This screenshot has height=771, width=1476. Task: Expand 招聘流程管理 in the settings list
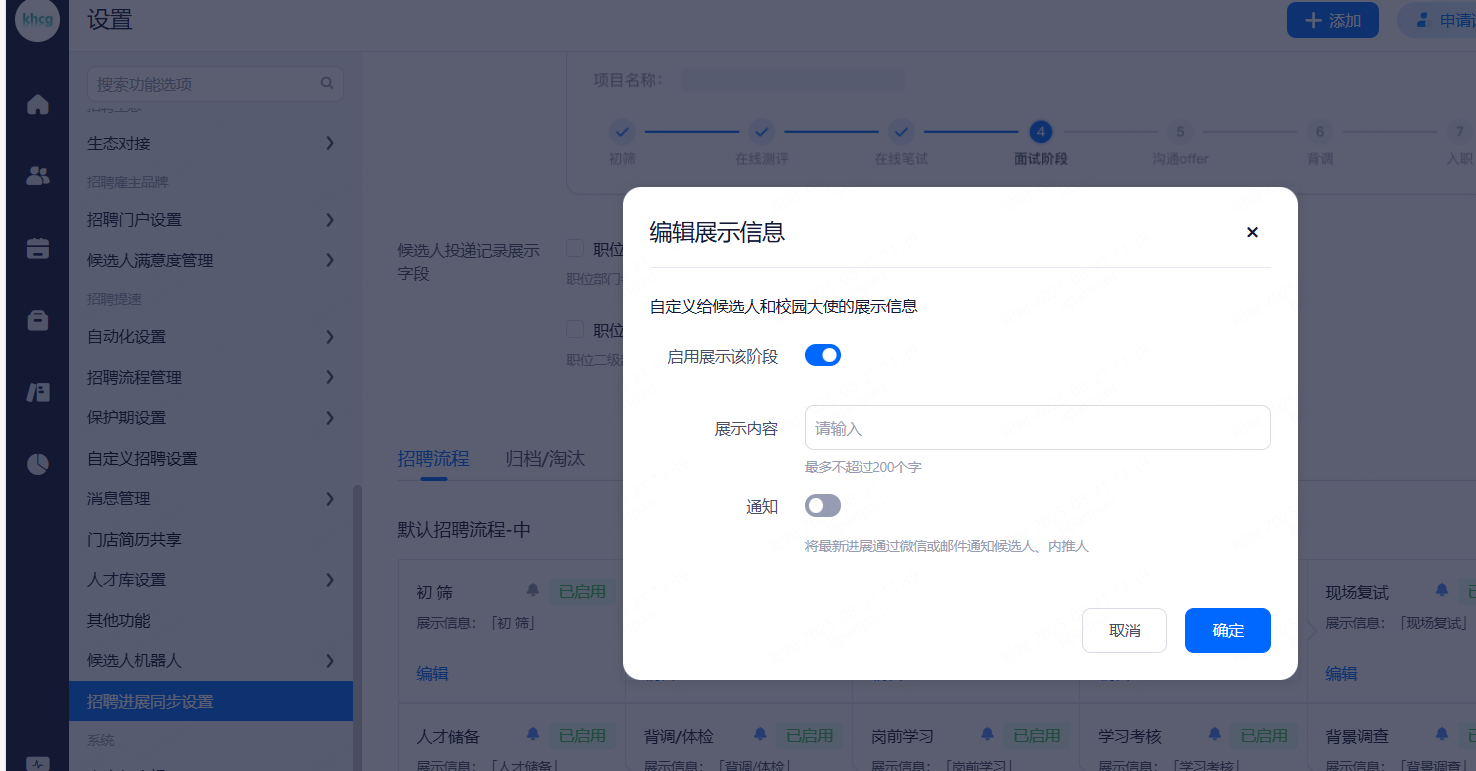click(210, 378)
